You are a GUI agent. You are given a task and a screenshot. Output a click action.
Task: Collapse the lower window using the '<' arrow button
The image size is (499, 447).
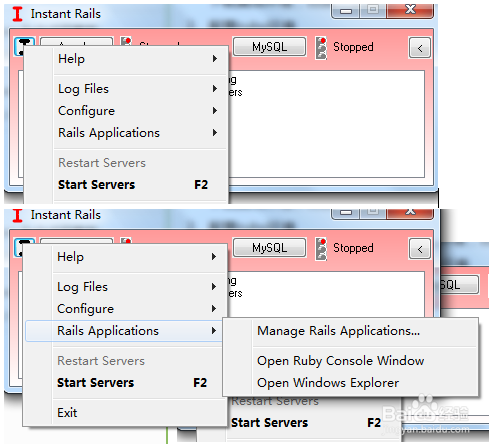point(420,249)
